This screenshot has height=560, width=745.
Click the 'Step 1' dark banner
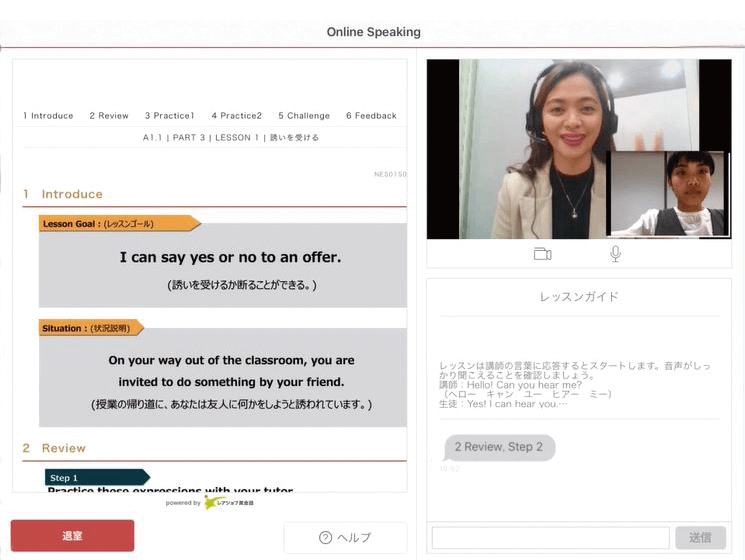click(97, 477)
